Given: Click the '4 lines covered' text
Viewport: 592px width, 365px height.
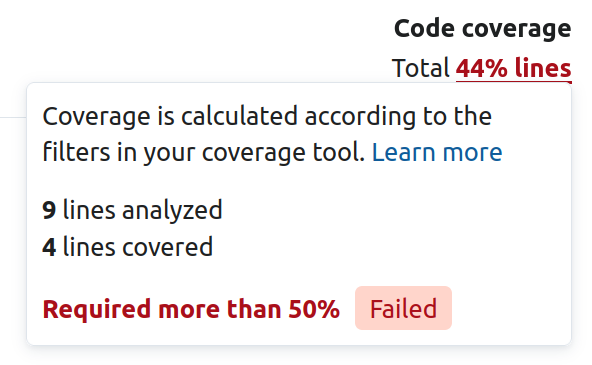Looking at the screenshot, I should coord(128,247).
